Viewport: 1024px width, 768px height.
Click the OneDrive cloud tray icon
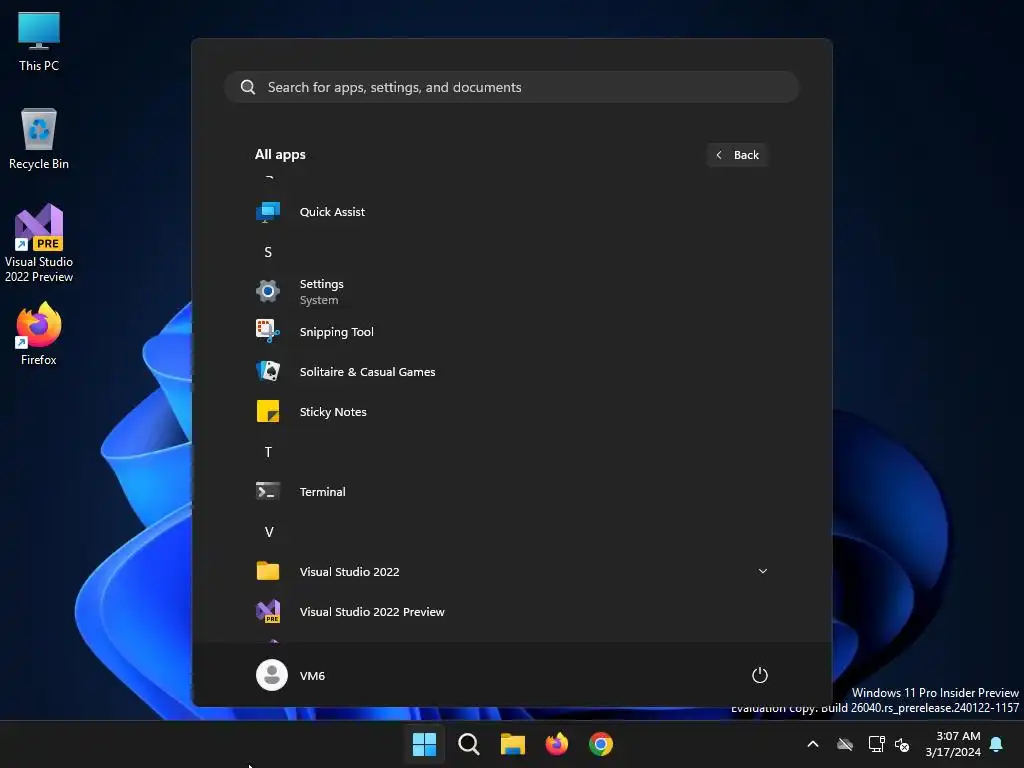[x=845, y=744]
